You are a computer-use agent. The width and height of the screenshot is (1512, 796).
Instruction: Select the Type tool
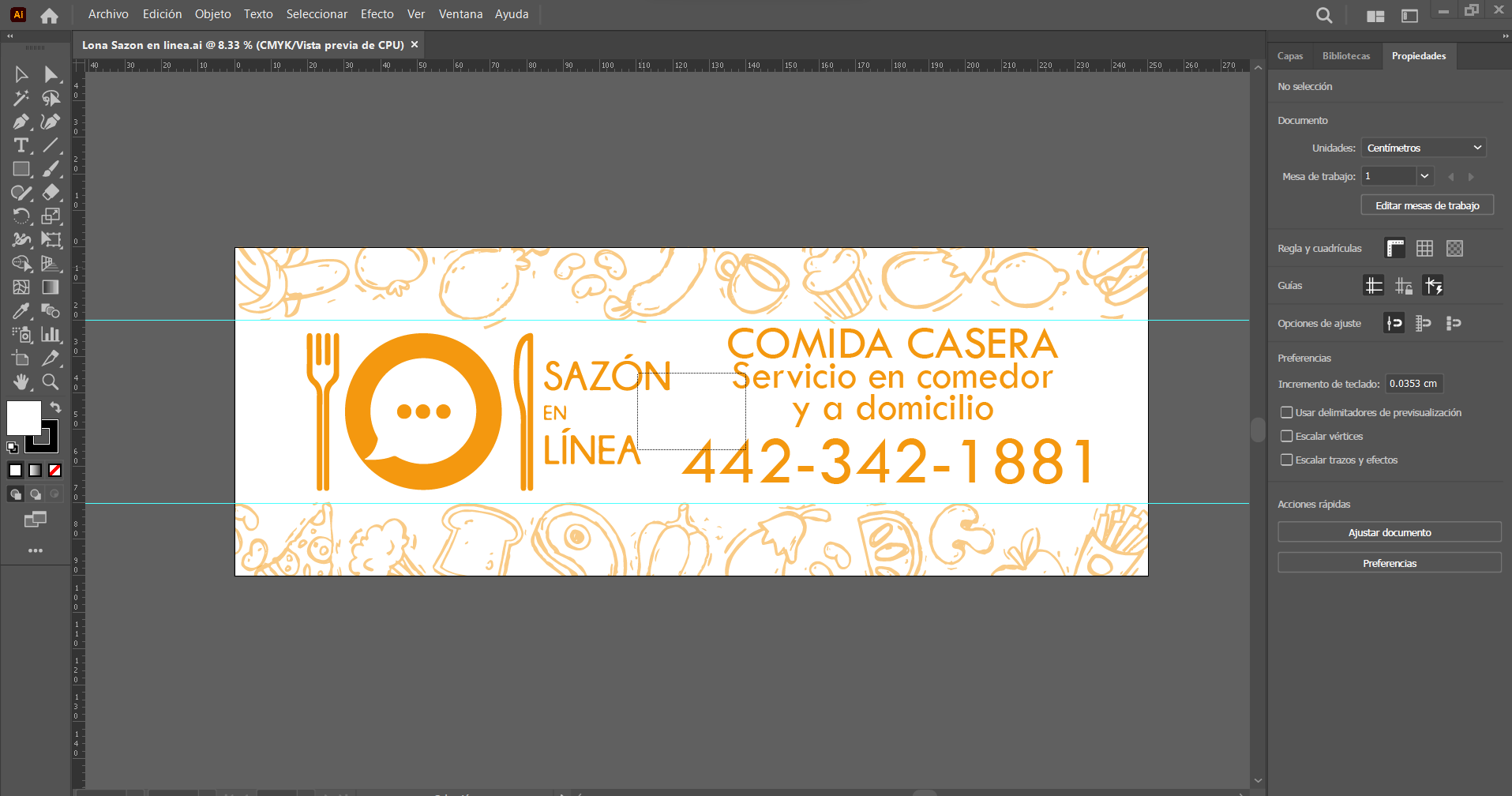[21, 145]
